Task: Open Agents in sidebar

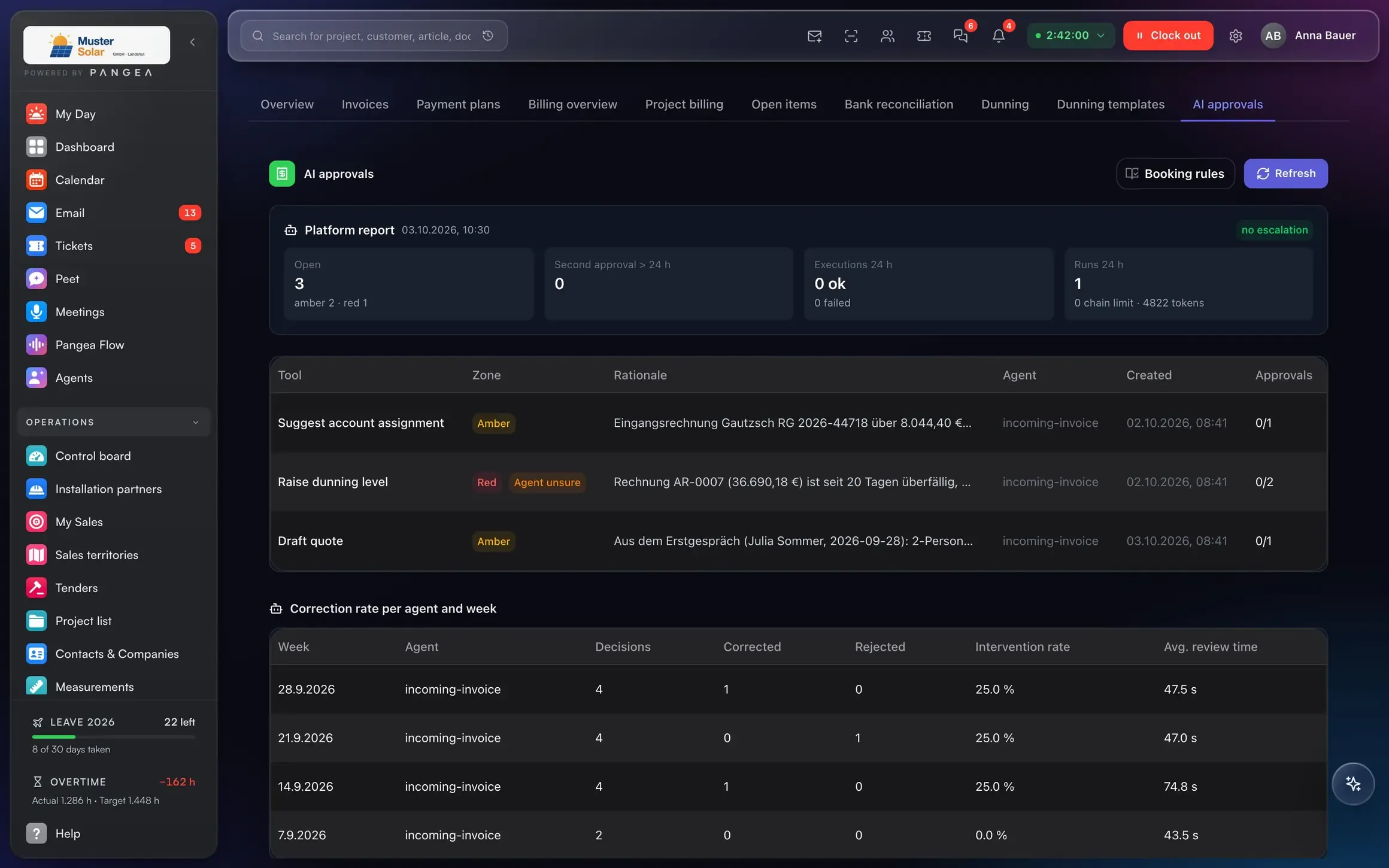Action: [x=114, y=378]
